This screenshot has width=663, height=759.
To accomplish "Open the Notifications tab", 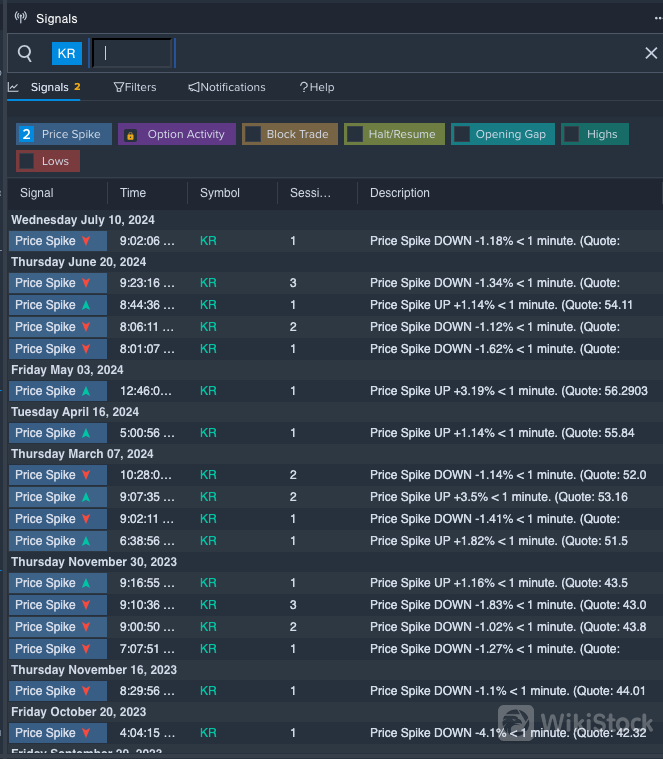I will (x=227, y=87).
